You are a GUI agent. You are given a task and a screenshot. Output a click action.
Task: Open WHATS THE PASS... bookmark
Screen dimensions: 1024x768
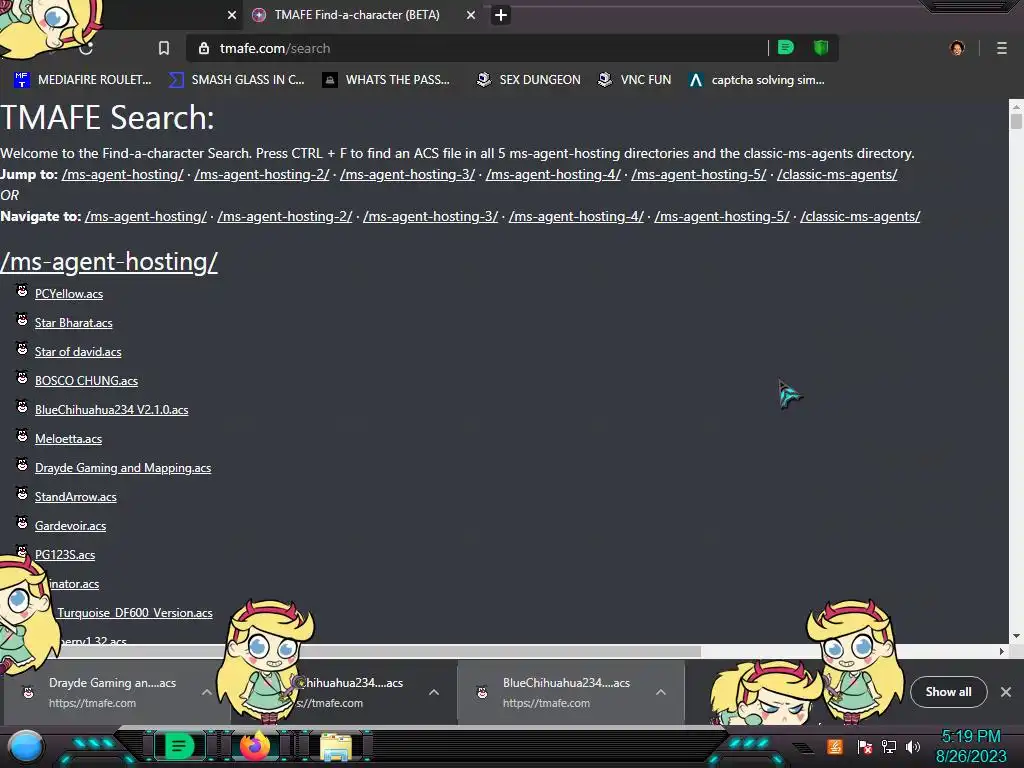point(386,80)
